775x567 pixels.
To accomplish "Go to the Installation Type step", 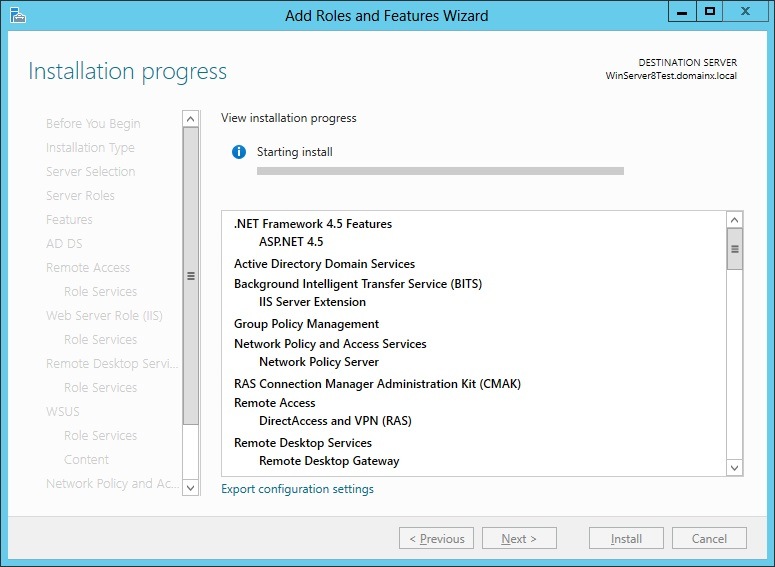I will click(x=90, y=148).
